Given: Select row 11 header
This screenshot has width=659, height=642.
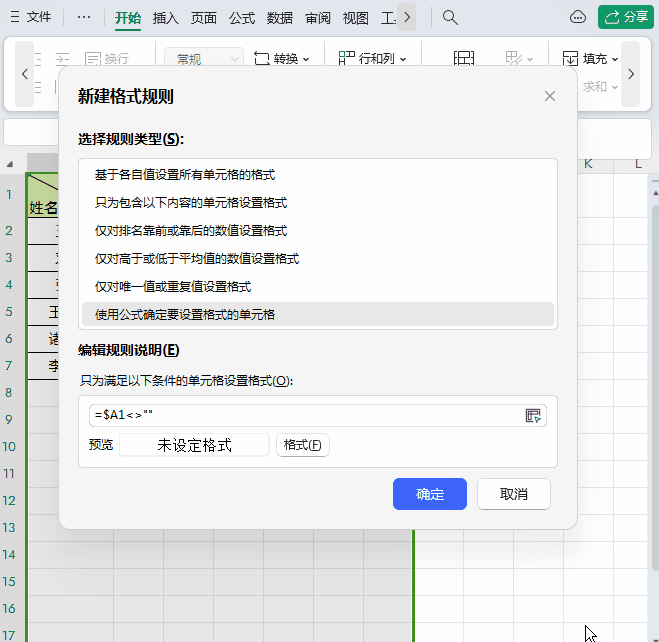Looking at the screenshot, I should pos(8,474).
